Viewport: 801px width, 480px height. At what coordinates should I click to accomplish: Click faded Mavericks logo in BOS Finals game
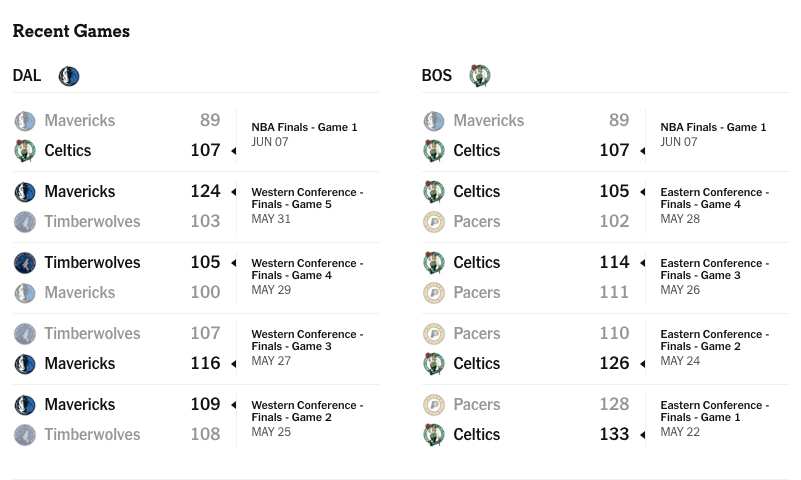pos(434,121)
